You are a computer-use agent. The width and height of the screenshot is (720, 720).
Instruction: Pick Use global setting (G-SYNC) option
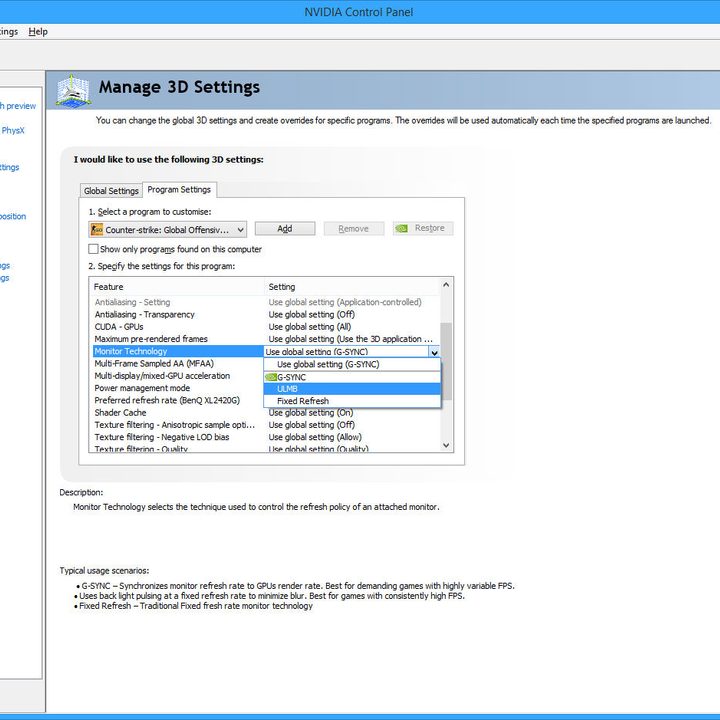pos(352,364)
